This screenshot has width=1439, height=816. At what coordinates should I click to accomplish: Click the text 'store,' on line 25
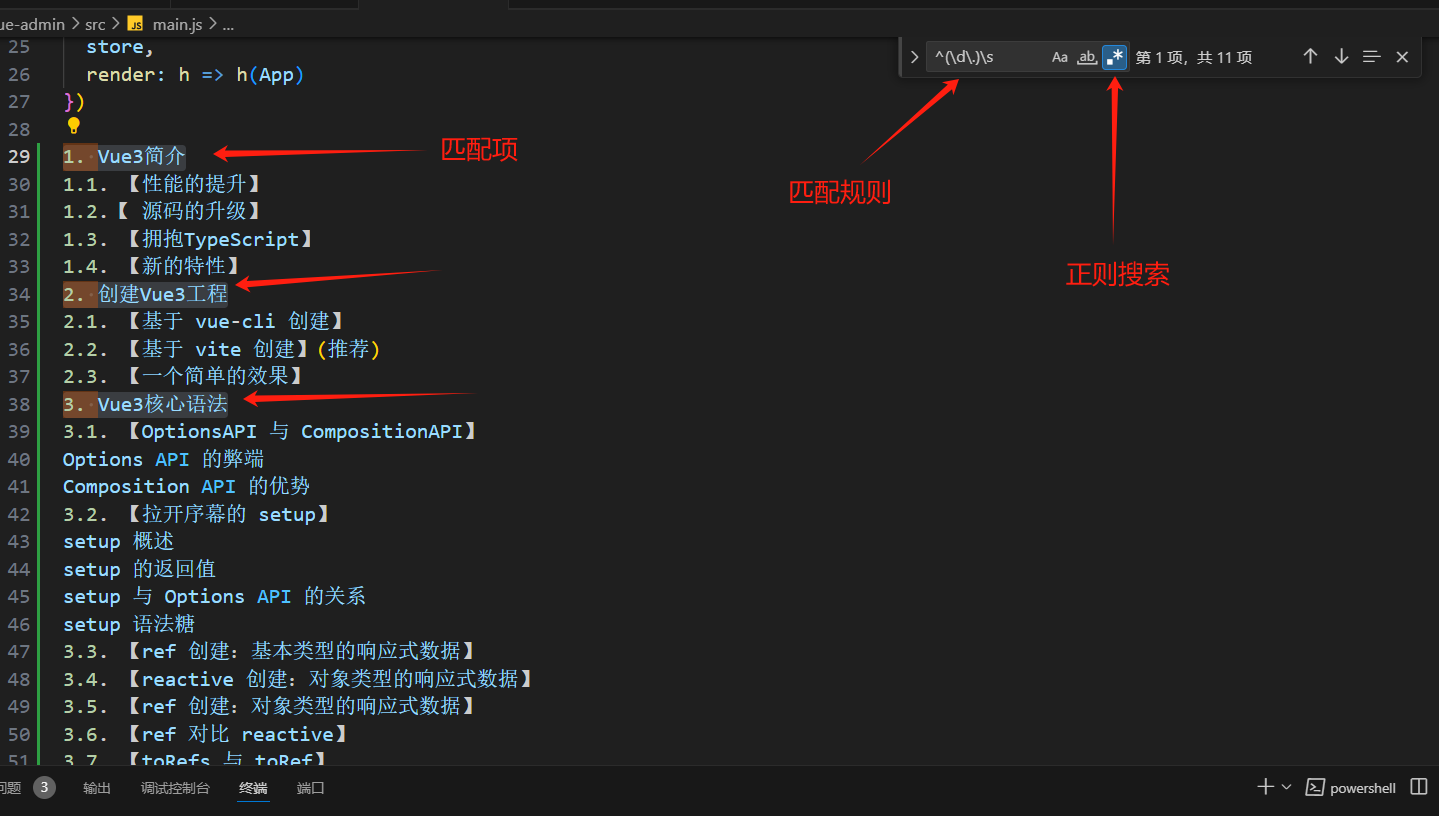[120, 46]
